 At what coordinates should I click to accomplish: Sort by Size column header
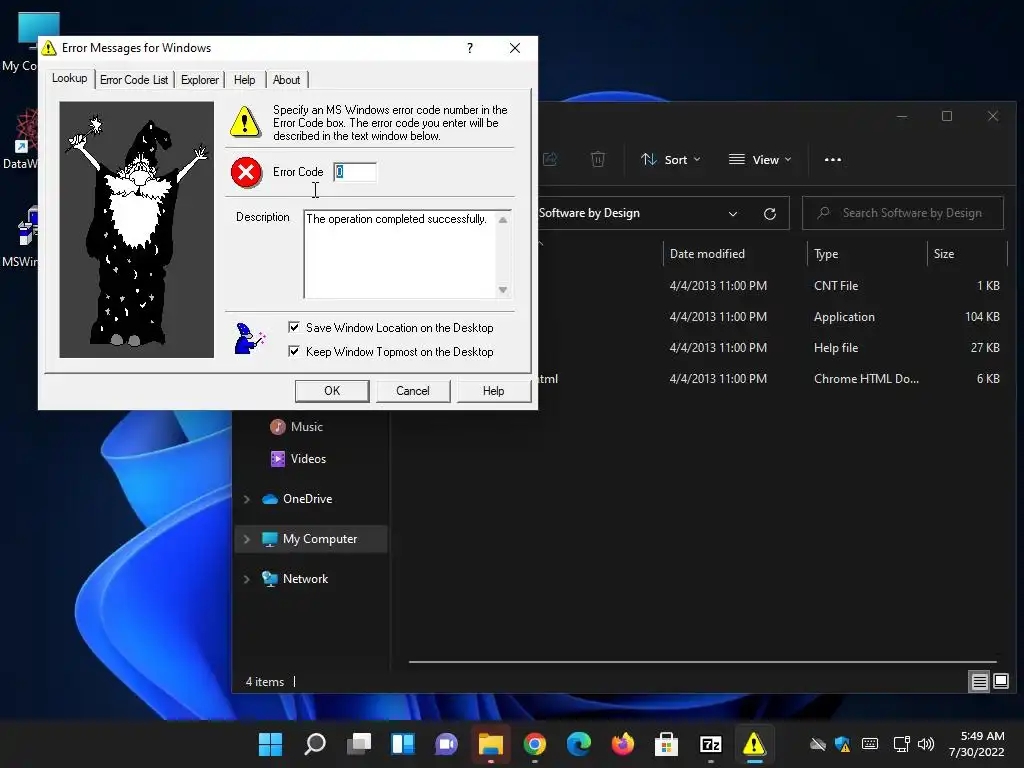(x=967, y=253)
